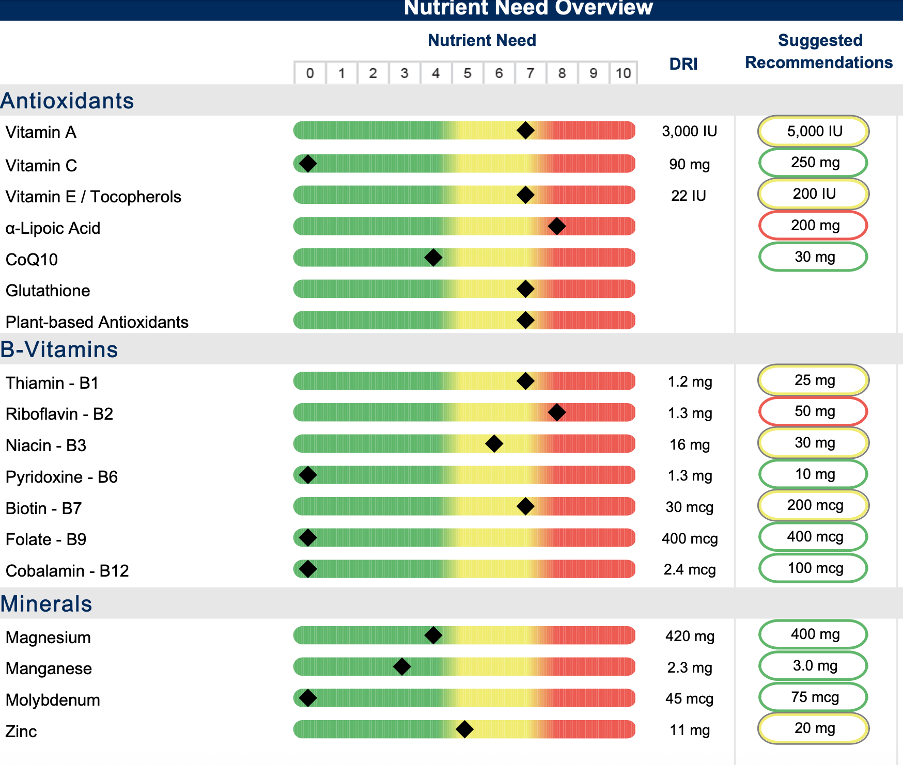This screenshot has width=904, height=766.
Task: Click the Magnesium row label
Action: tap(48, 637)
